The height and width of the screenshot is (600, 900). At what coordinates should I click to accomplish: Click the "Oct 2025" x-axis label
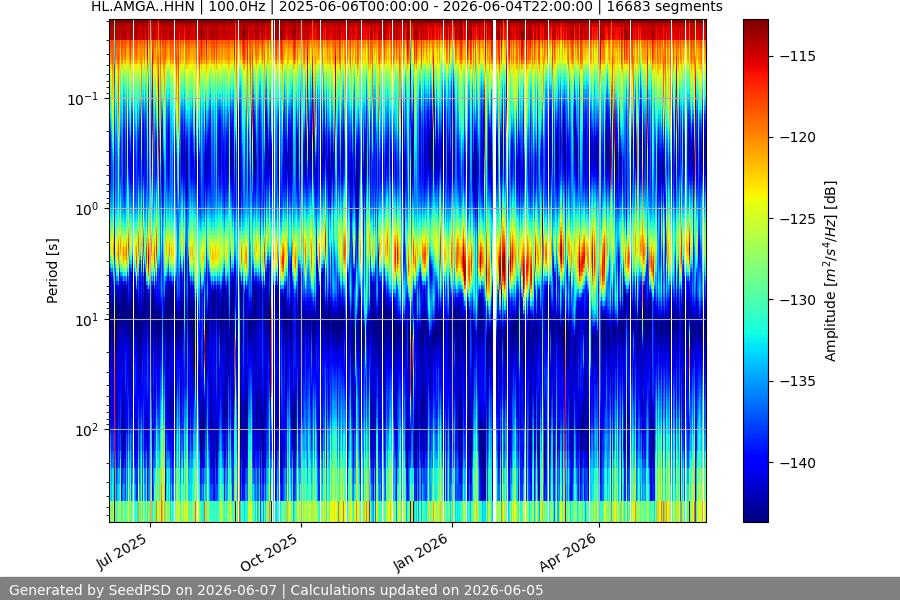269,552
